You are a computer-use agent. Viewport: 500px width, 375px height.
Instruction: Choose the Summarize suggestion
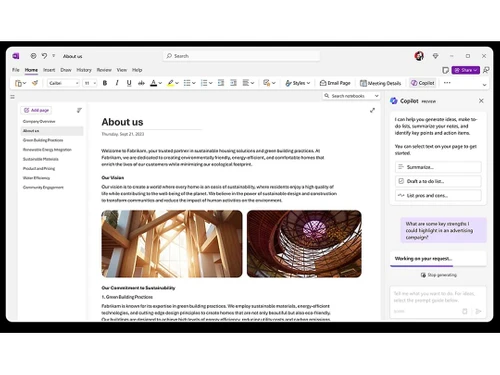pos(438,167)
